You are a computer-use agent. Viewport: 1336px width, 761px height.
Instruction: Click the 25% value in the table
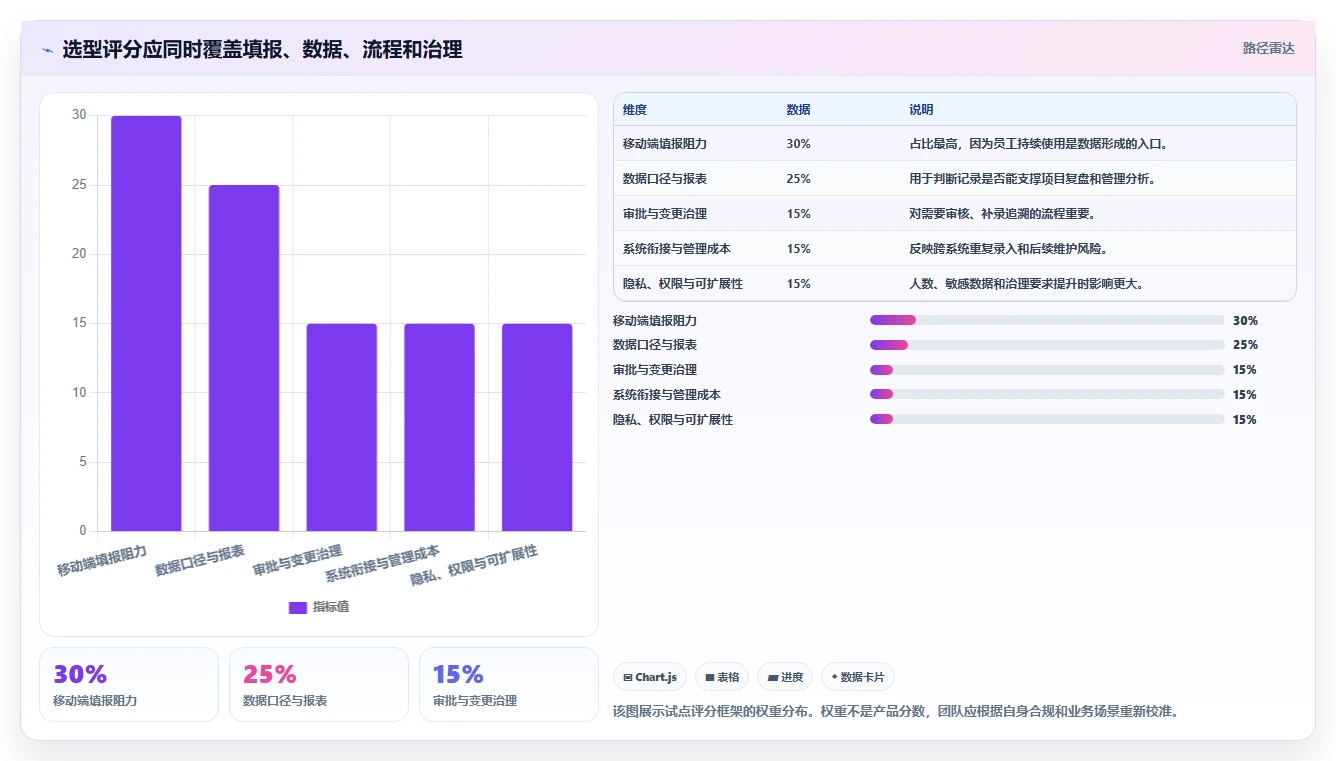coord(799,179)
